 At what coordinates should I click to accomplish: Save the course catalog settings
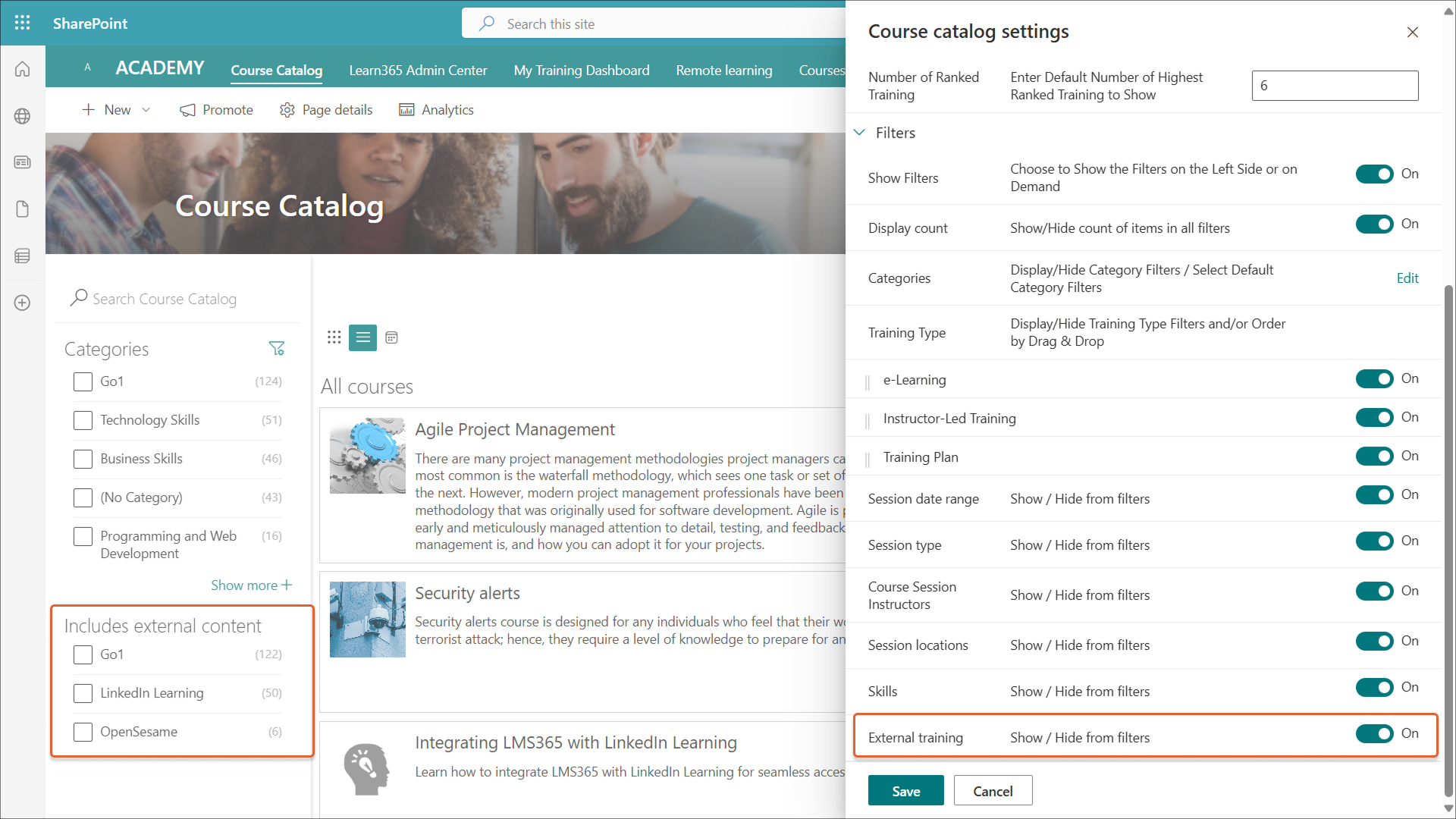point(905,791)
